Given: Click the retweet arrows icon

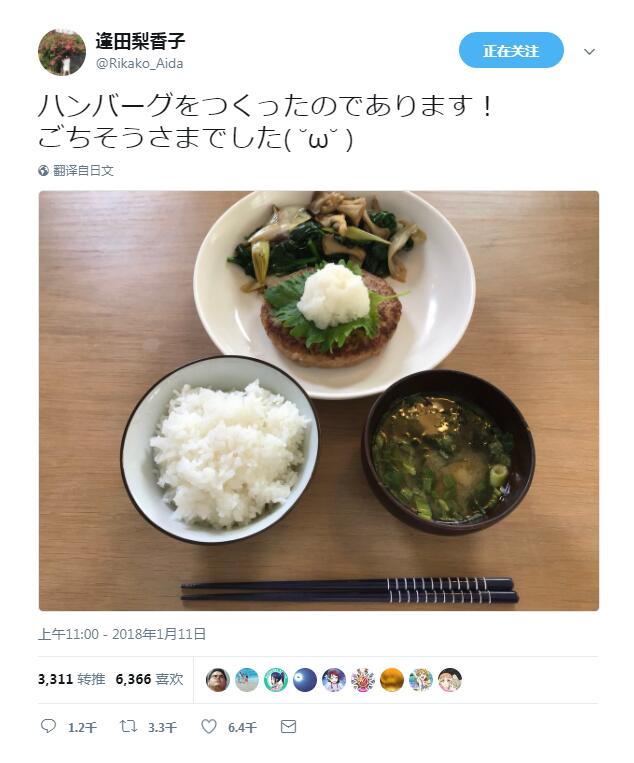Looking at the screenshot, I should coord(128,727).
